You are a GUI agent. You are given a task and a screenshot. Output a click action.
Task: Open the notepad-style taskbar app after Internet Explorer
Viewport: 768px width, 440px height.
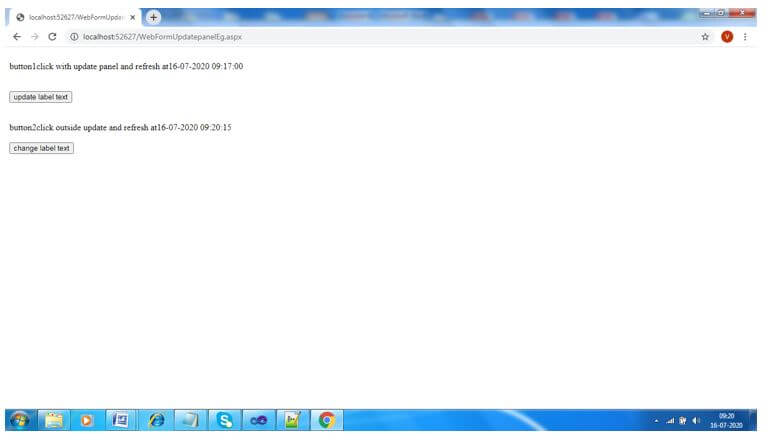[190, 420]
